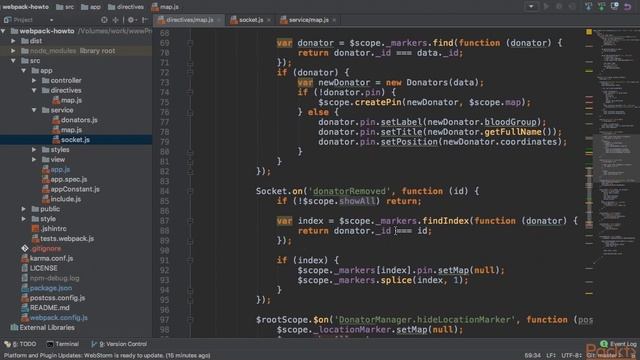Collapse the directives folder
The height and width of the screenshot is (360, 640).
pos(34,90)
